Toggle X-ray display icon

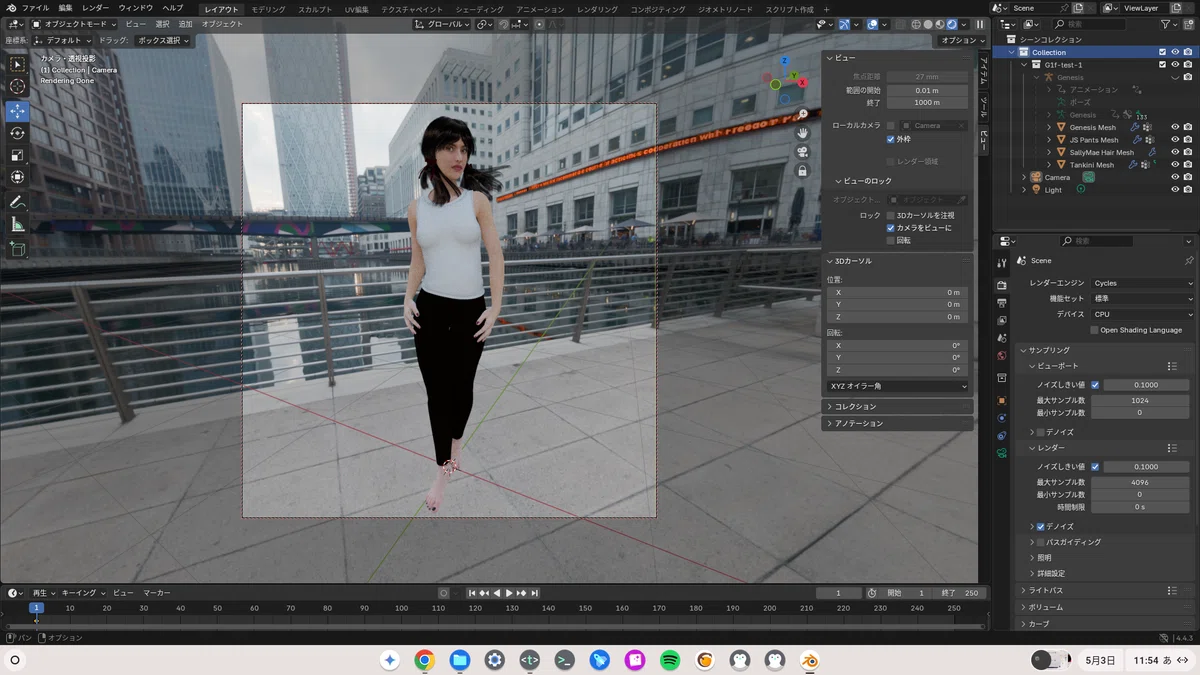coord(899,24)
